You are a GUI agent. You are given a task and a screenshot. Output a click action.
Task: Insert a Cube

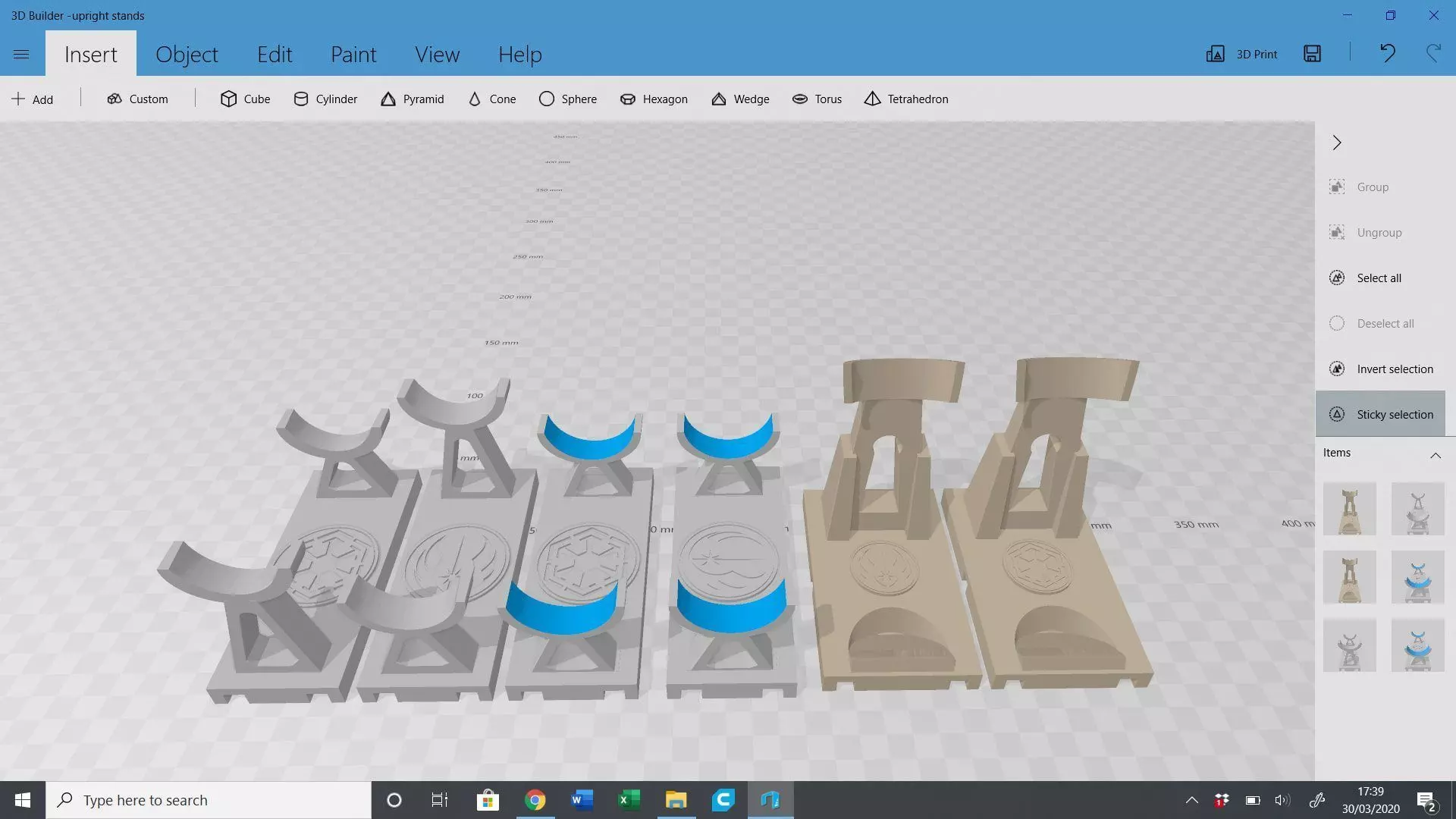245,99
